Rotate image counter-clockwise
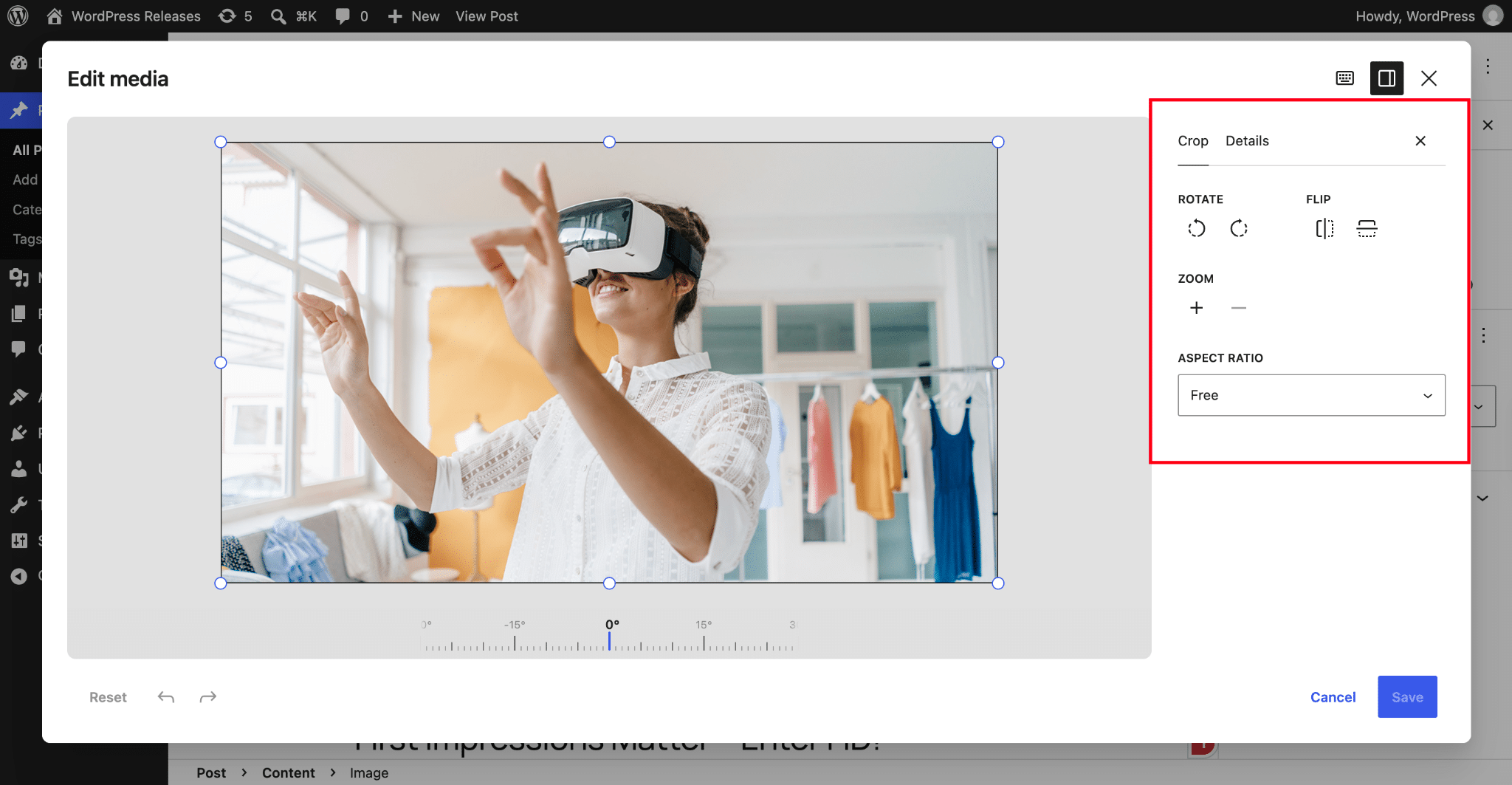The height and width of the screenshot is (785, 1512). (1196, 229)
